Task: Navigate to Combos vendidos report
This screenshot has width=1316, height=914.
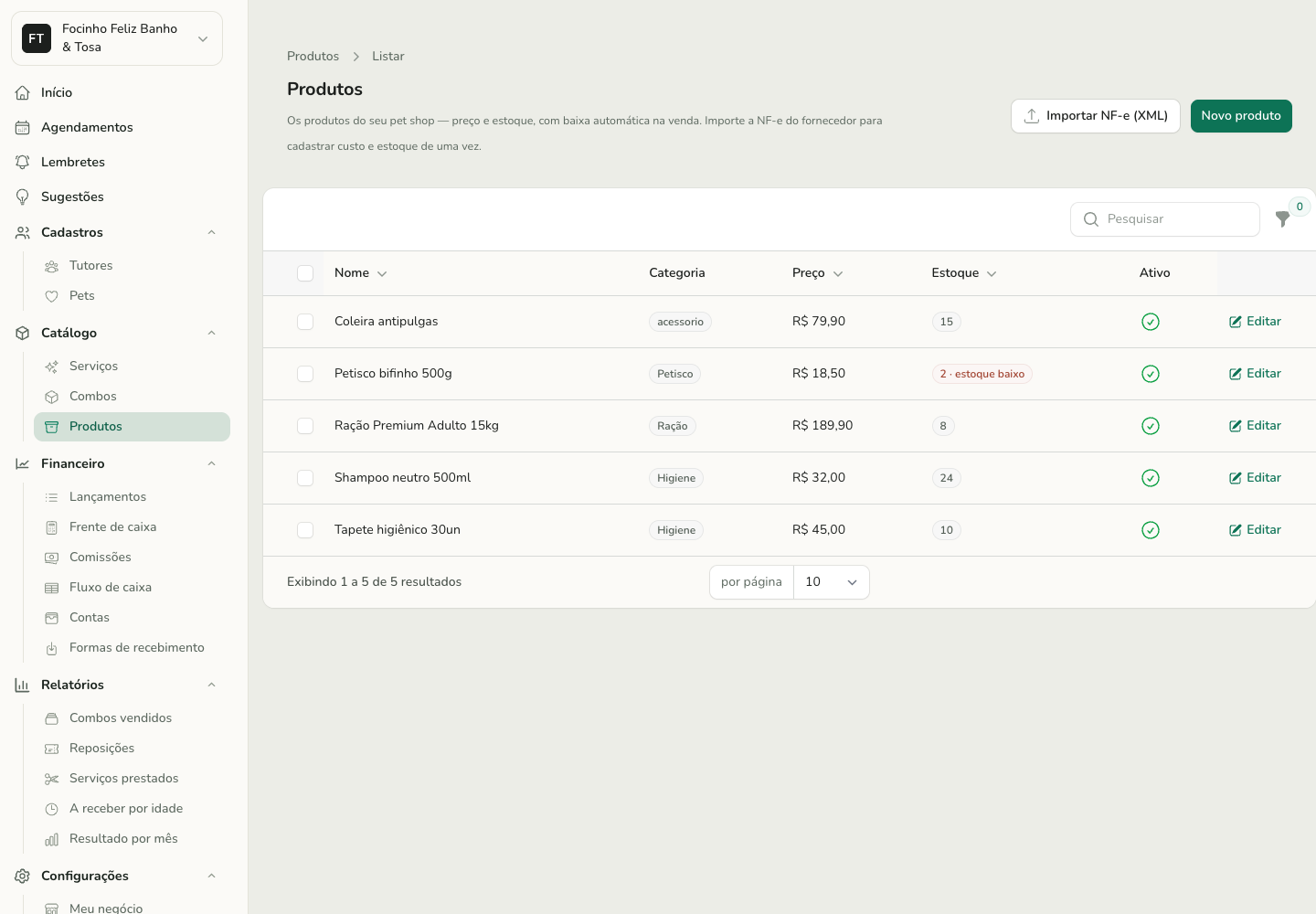Action: click(132, 718)
